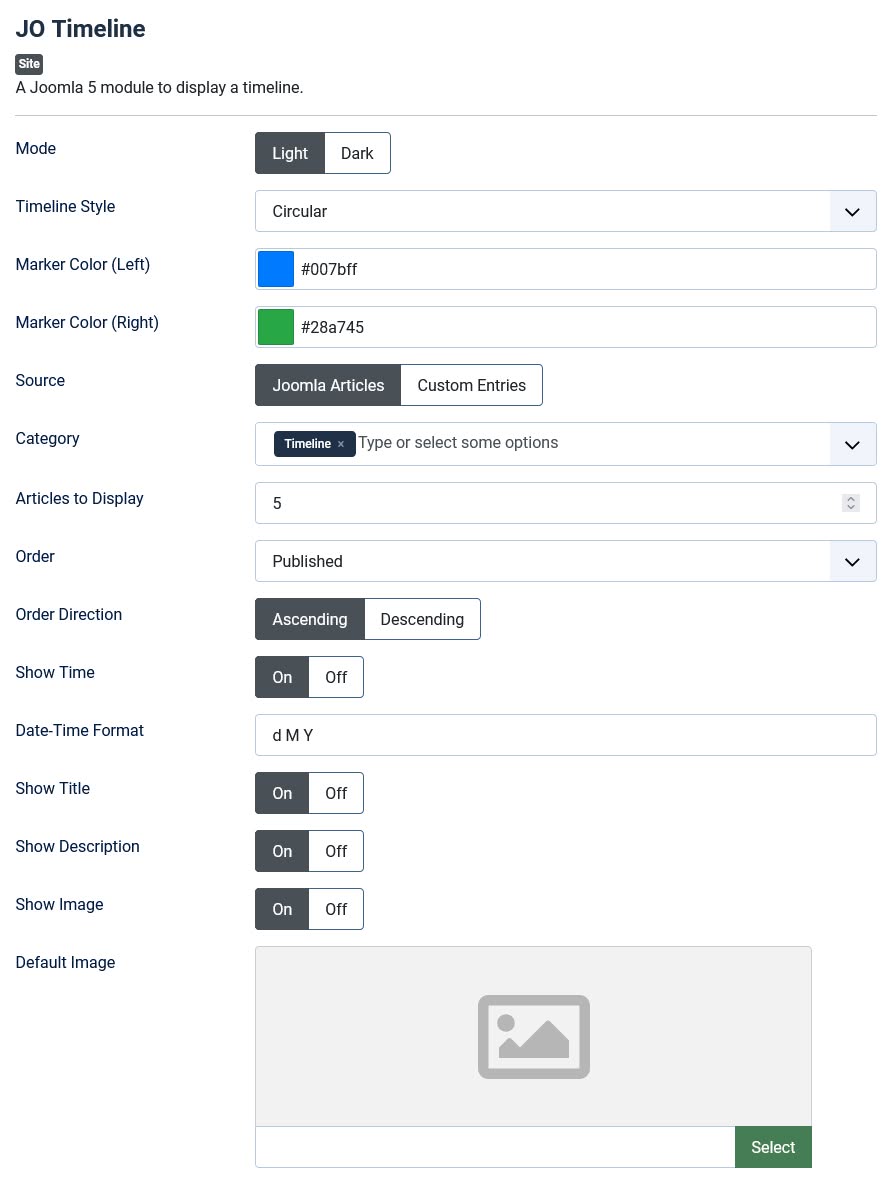Open the green right marker color swatch

pos(276,327)
